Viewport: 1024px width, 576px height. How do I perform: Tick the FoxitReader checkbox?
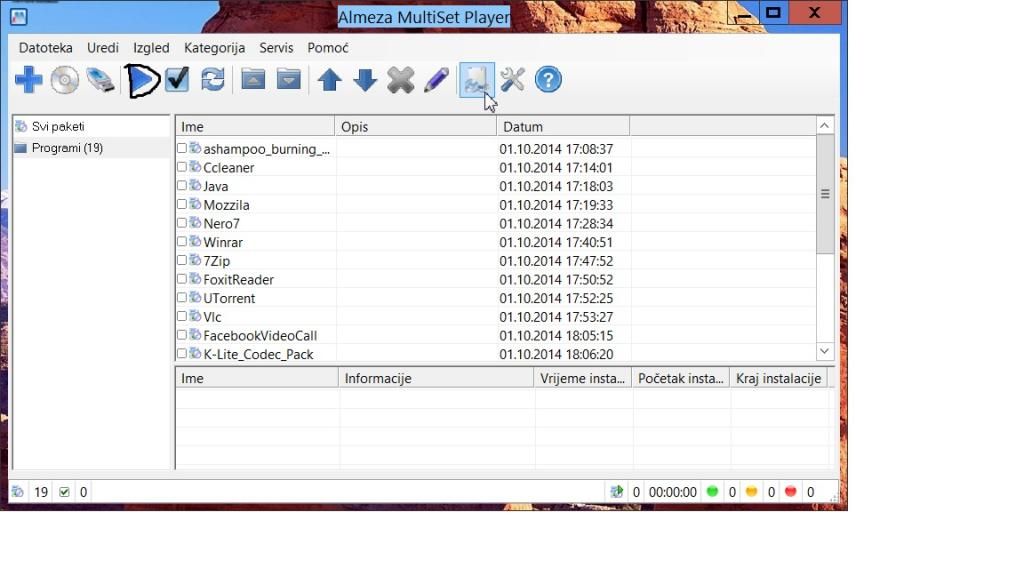[x=182, y=279]
